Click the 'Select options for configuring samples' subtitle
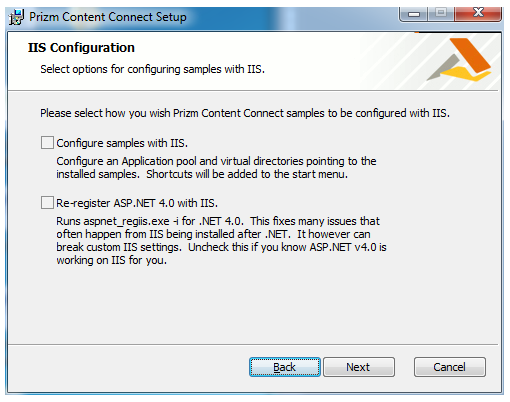 (152, 69)
